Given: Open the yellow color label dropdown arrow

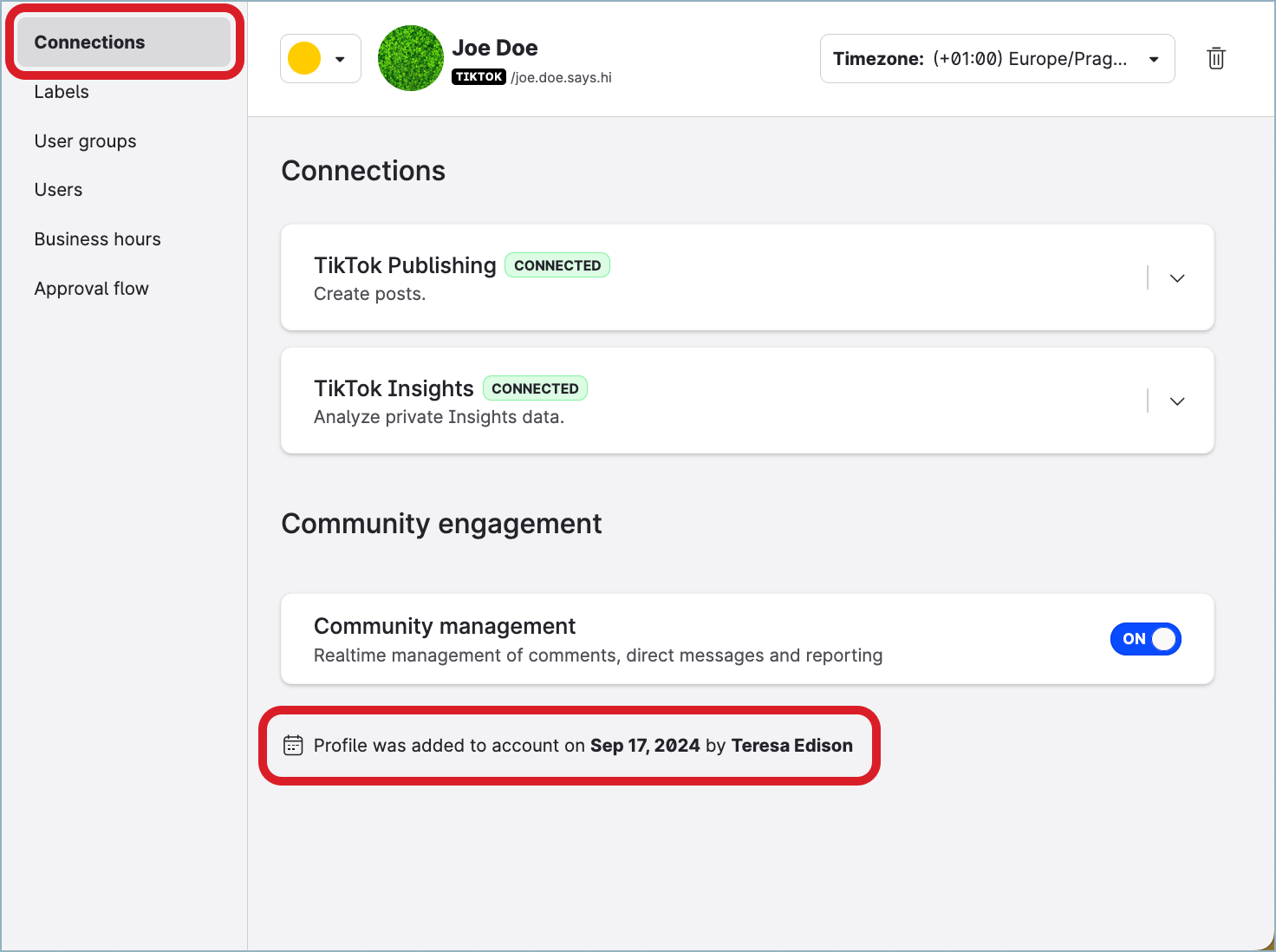Looking at the screenshot, I should [341, 59].
